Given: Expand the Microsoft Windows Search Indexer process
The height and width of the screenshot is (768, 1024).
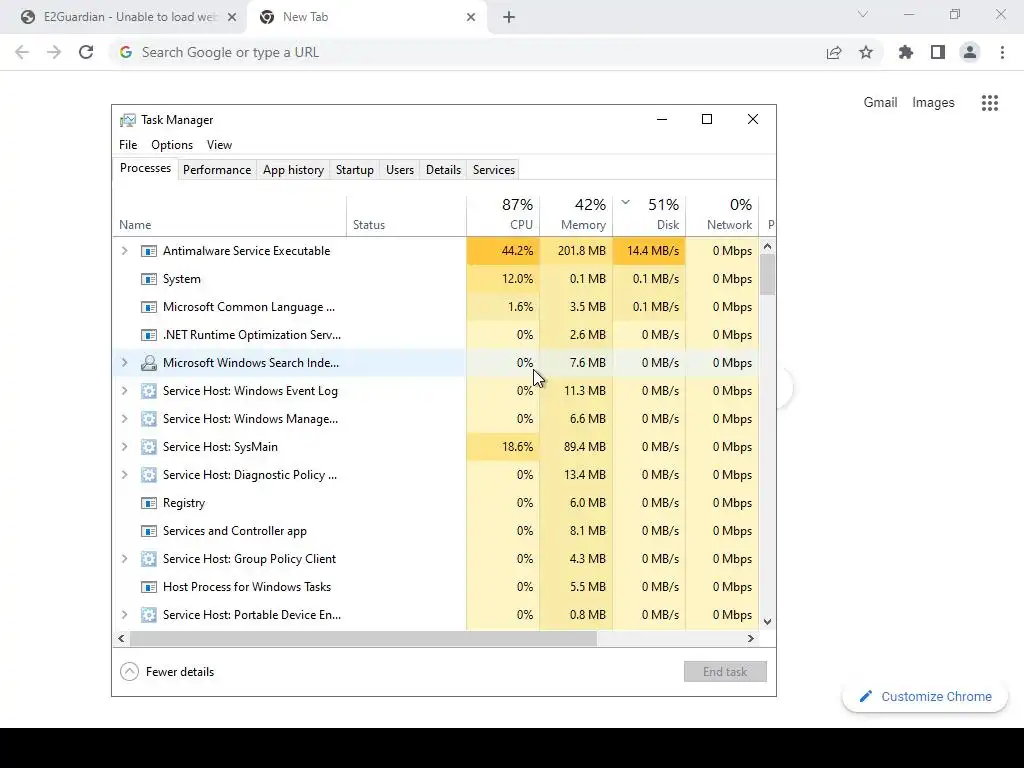Looking at the screenshot, I should point(125,363).
